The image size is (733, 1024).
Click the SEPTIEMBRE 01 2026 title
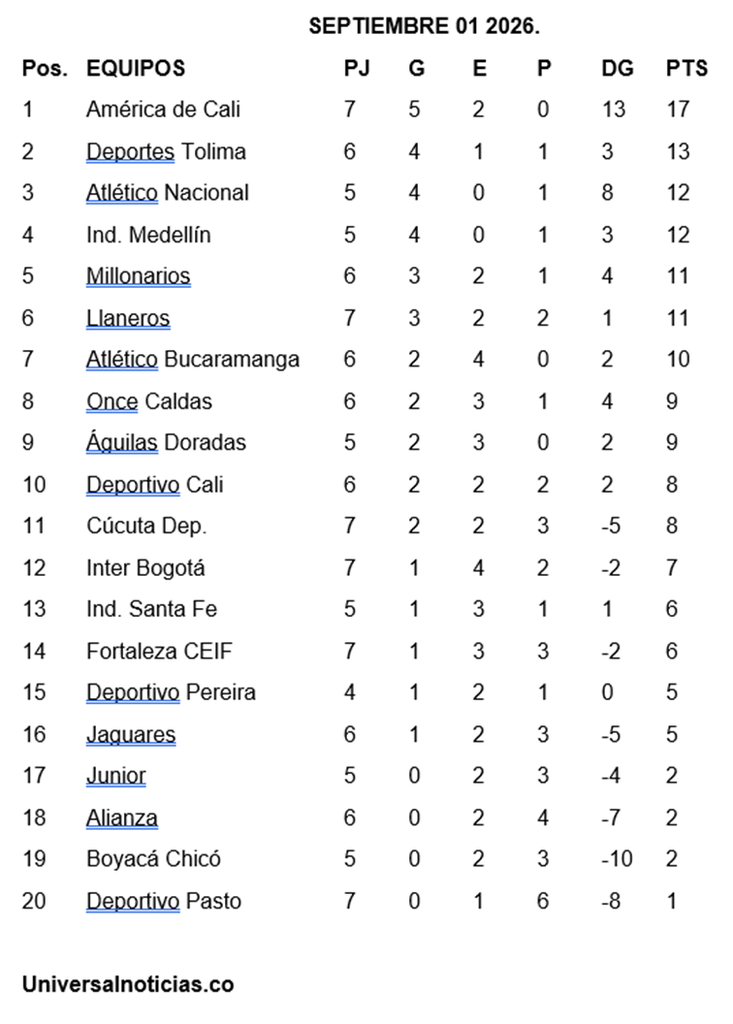pos(424,26)
